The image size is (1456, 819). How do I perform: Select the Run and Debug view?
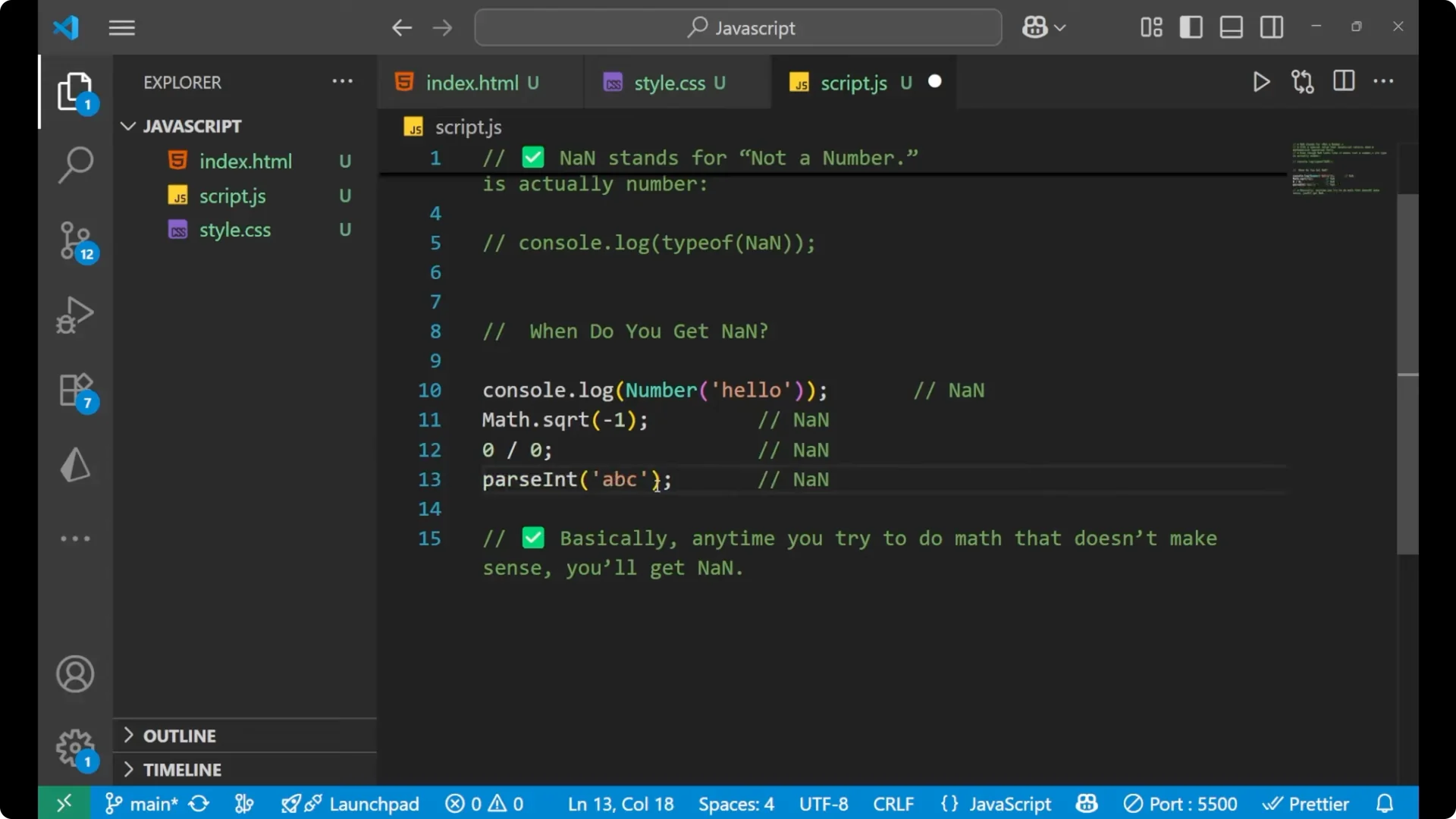coord(74,315)
